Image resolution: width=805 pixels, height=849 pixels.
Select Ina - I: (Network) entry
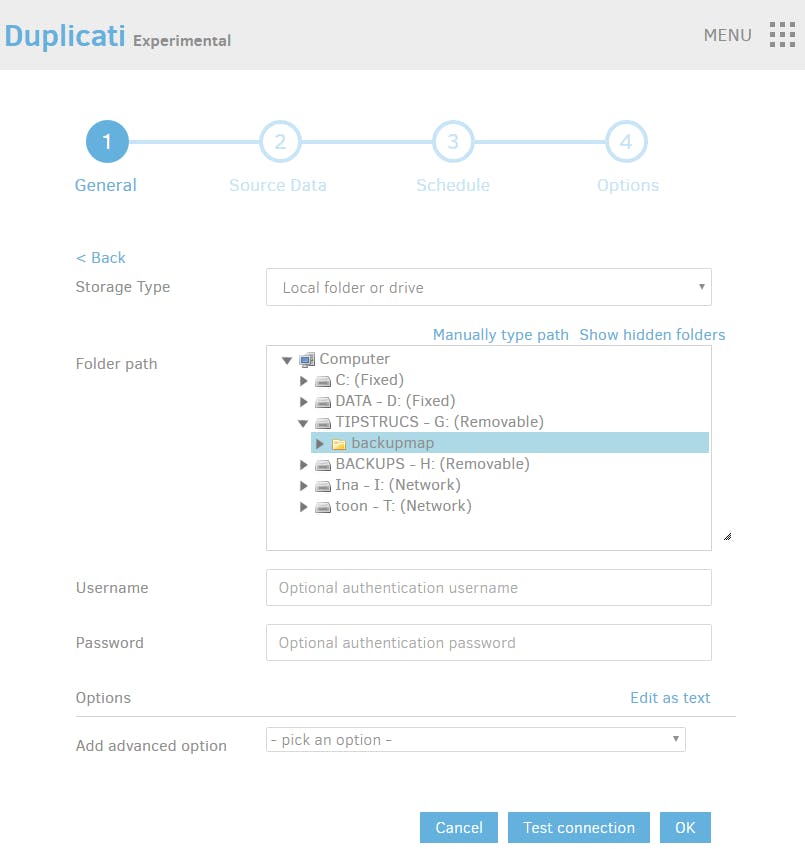click(x=398, y=485)
